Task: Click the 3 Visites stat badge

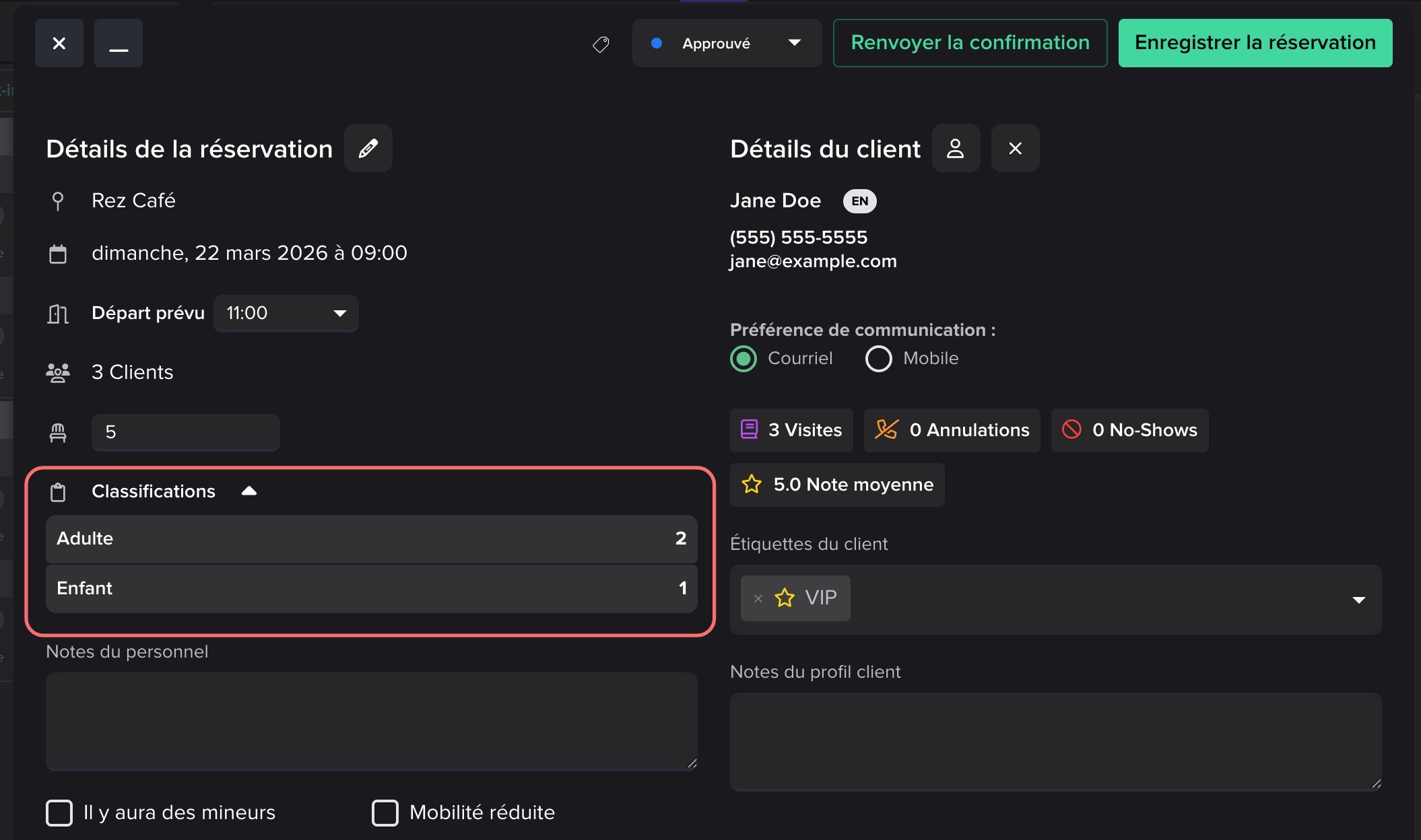Action: click(791, 430)
